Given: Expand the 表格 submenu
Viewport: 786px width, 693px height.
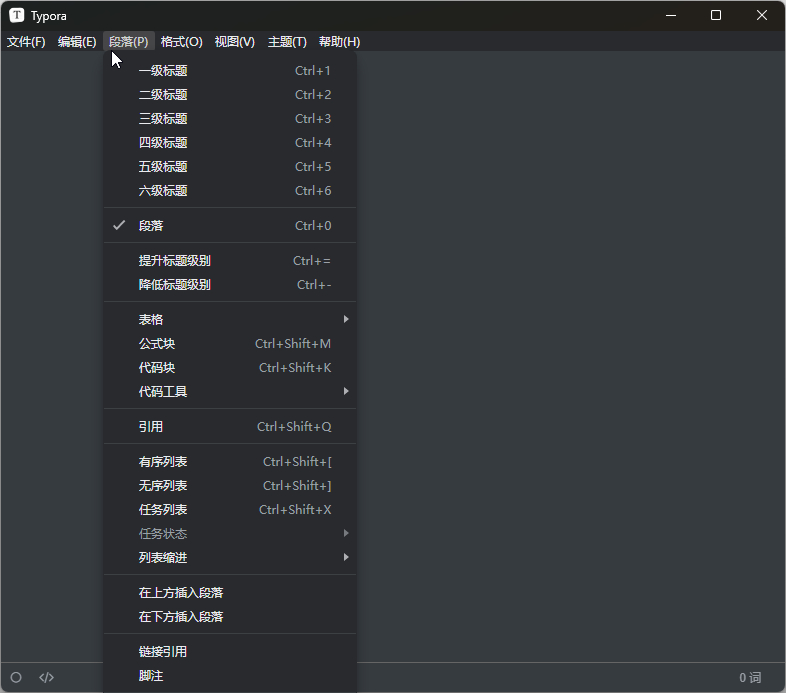Looking at the screenshot, I should (230, 319).
